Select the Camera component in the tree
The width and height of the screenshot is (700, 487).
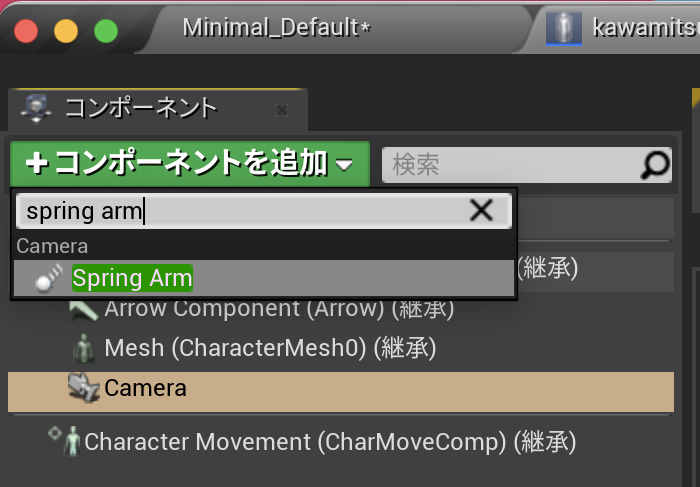tap(341, 388)
